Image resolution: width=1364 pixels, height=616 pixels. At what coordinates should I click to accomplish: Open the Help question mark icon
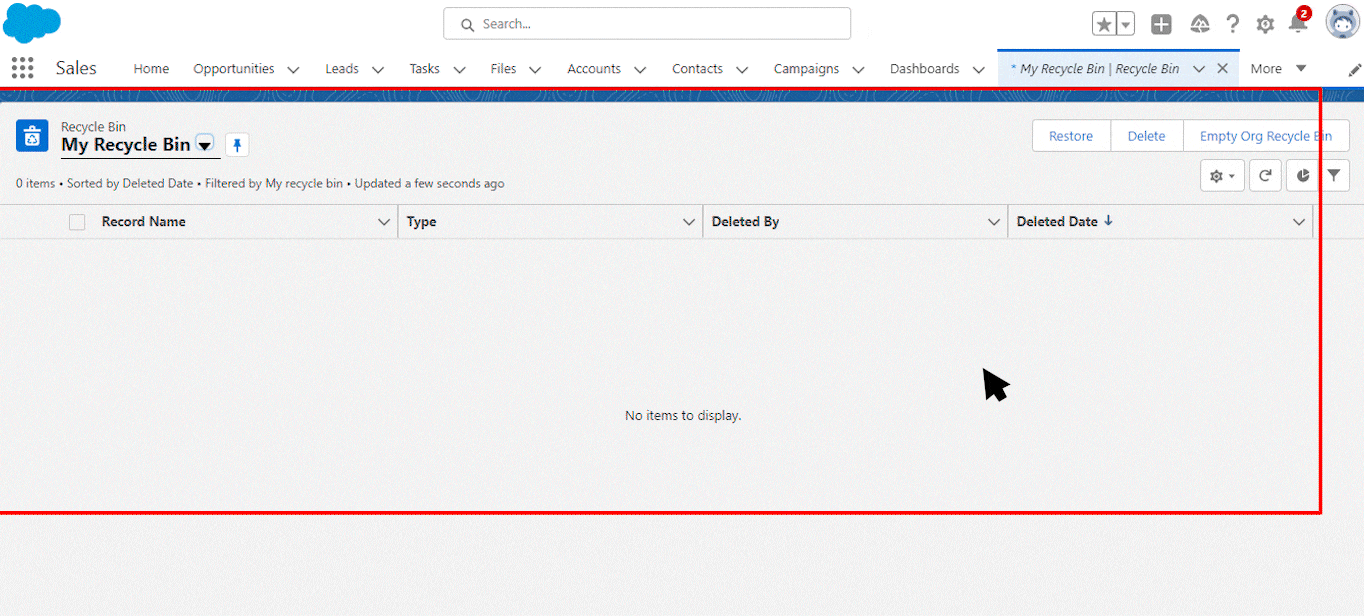pyautogui.click(x=1233, y=24)
